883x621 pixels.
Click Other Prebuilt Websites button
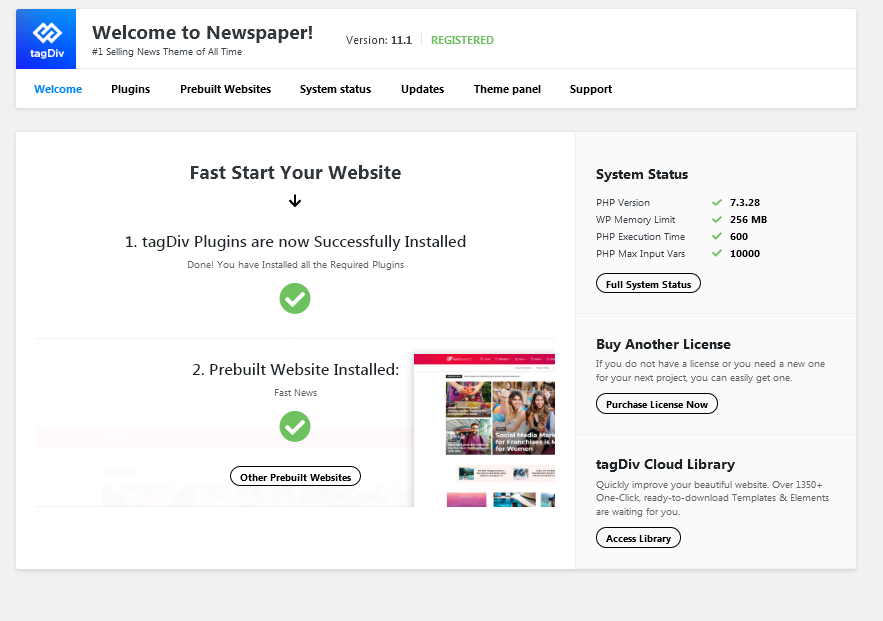click(x=295, y=477)
